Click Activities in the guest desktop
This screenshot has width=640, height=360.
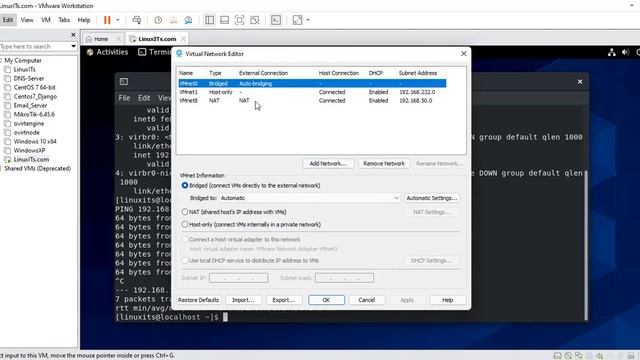pyautogui.click(x=108, y=52)
